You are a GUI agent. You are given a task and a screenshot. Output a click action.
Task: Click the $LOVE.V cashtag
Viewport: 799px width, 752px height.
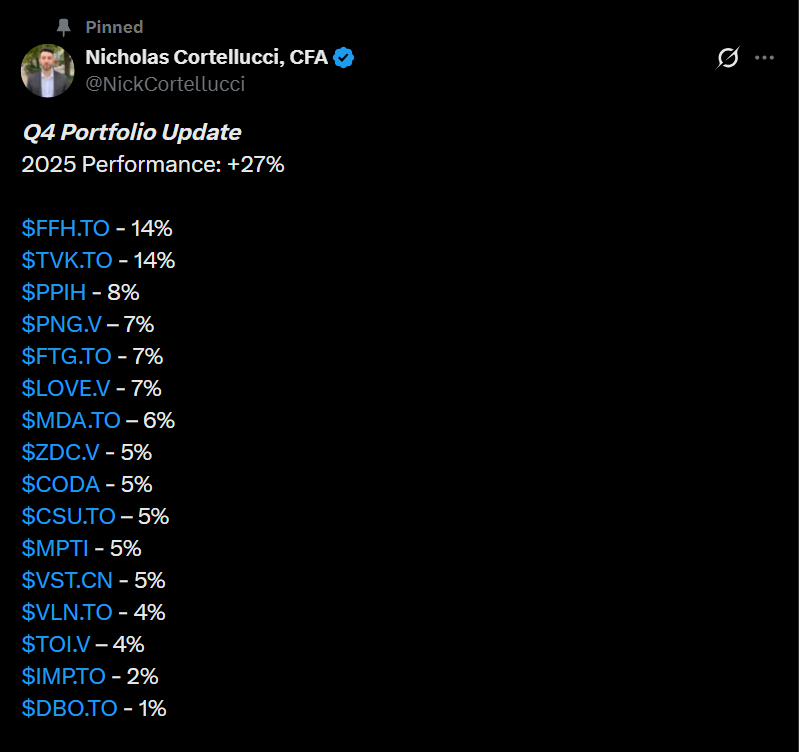(x=67, y=388)
